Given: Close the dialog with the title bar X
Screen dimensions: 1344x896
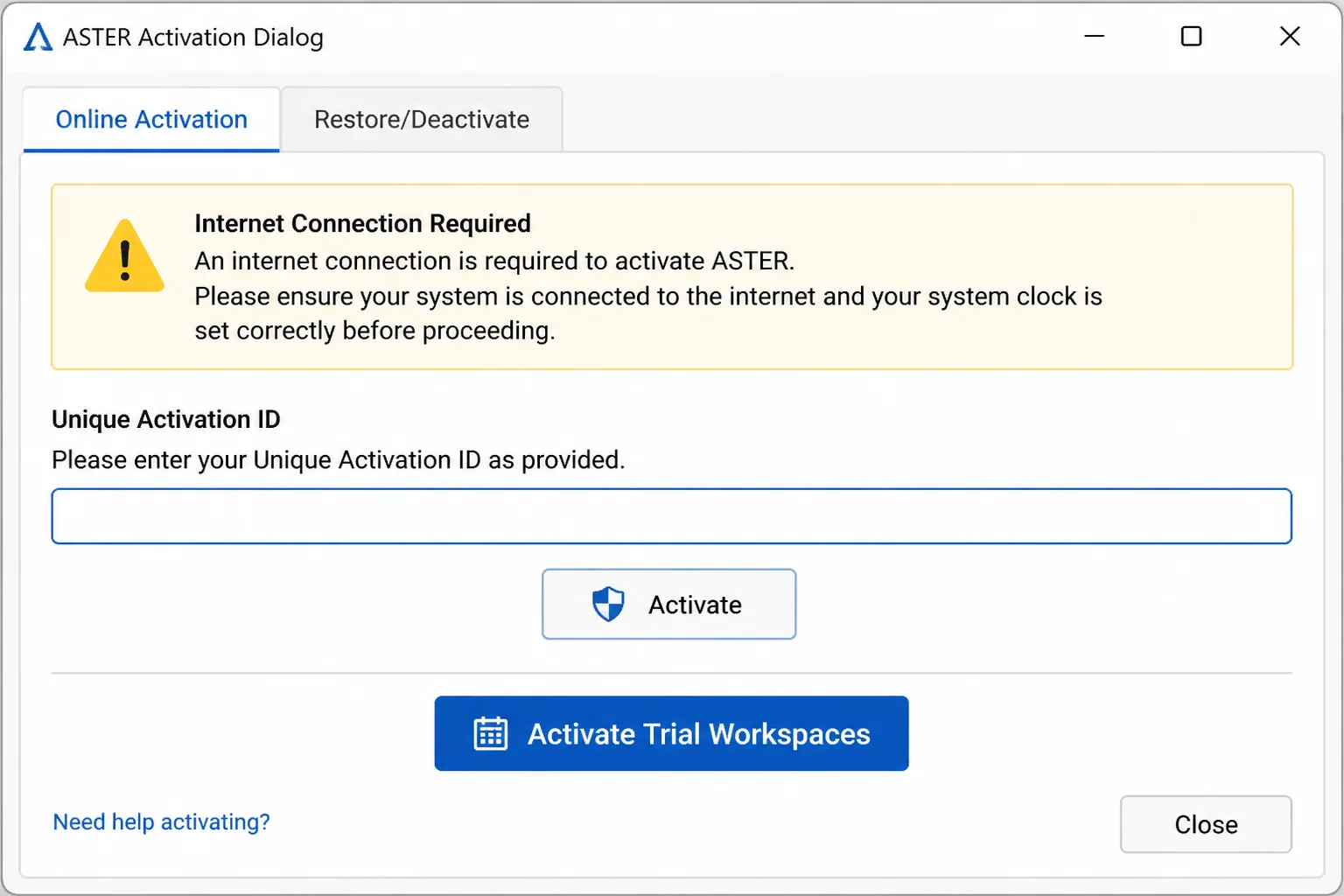Looking at the screenshot, I should coord(1290,36).
